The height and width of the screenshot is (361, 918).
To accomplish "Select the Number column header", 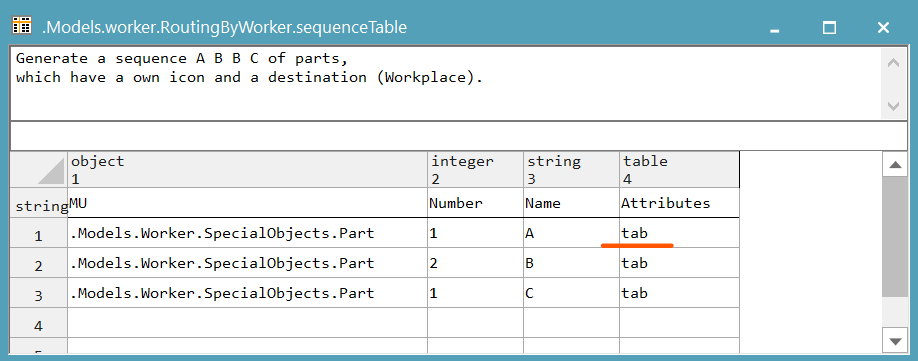I will coord(475,203).
